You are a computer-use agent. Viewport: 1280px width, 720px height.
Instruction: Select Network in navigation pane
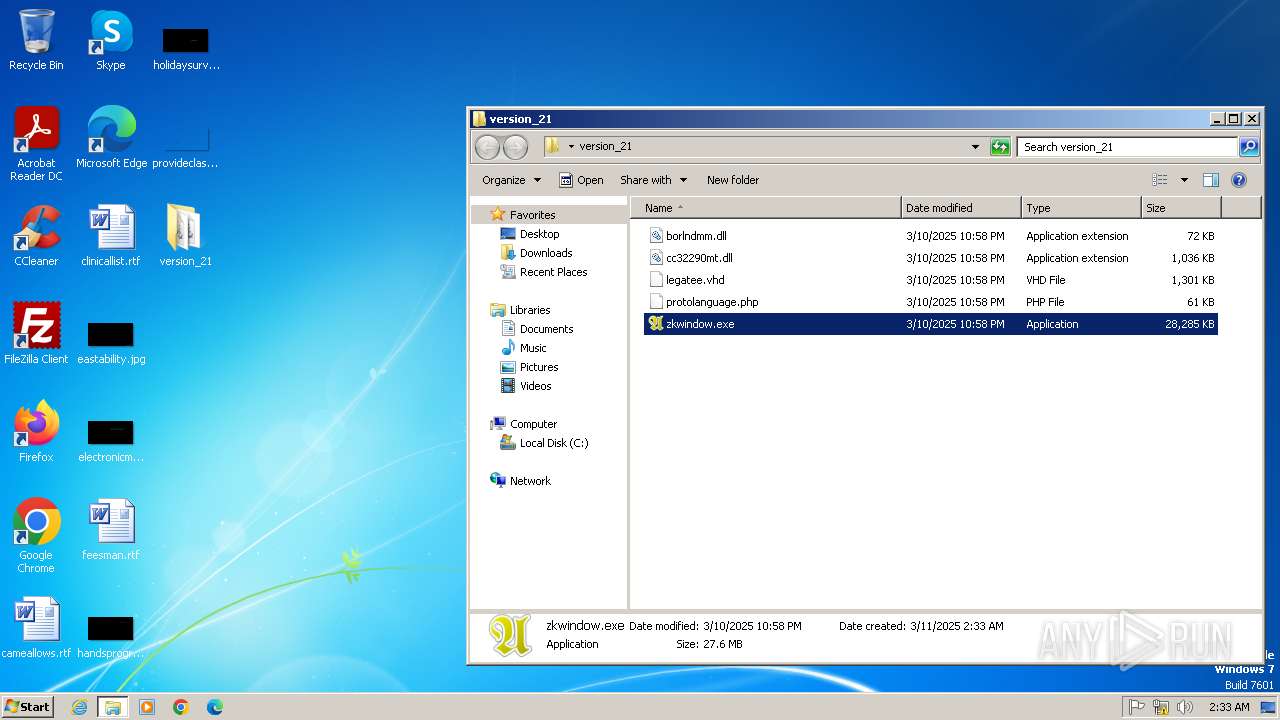tap(520, 481)
